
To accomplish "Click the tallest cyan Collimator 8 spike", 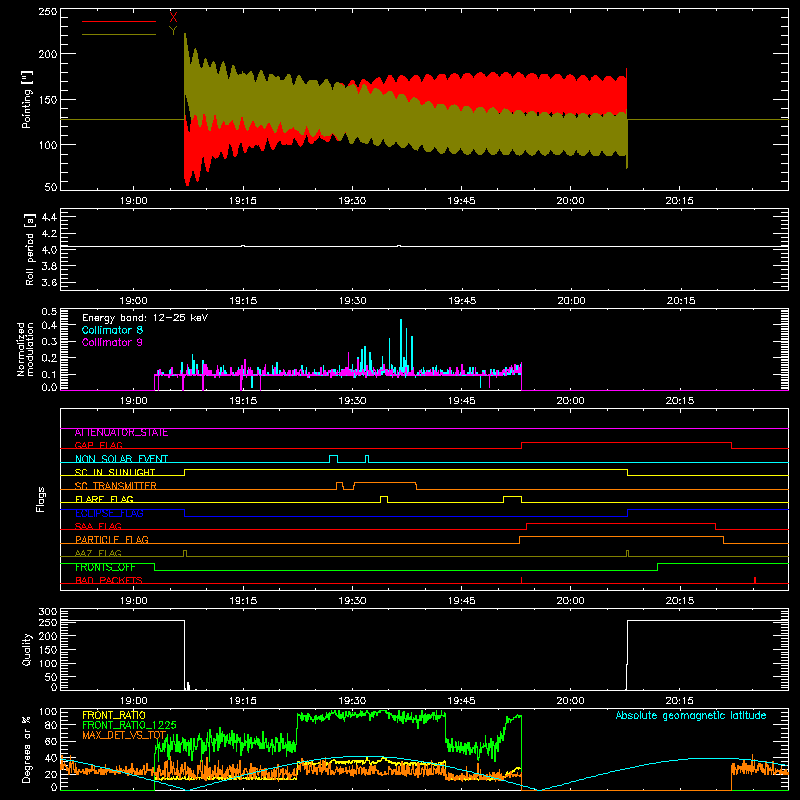I will click(x=401, y=347).
